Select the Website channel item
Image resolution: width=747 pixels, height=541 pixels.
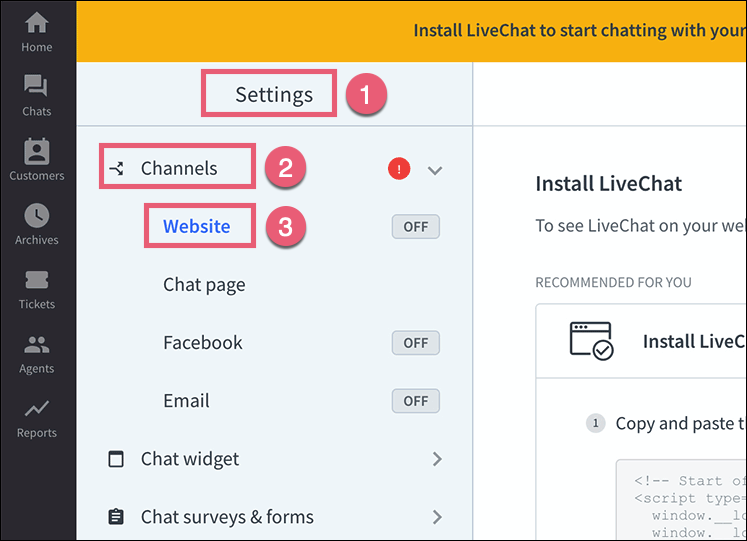point(197,227)
